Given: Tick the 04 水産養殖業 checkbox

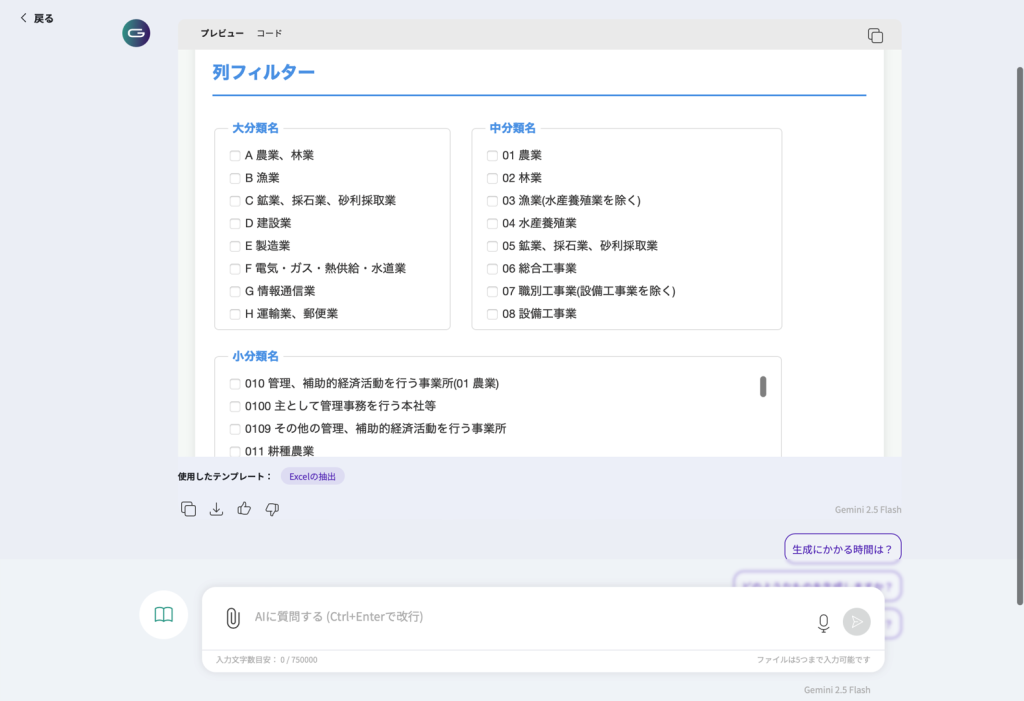Looking at the screenshot, I should pos(492,224).
